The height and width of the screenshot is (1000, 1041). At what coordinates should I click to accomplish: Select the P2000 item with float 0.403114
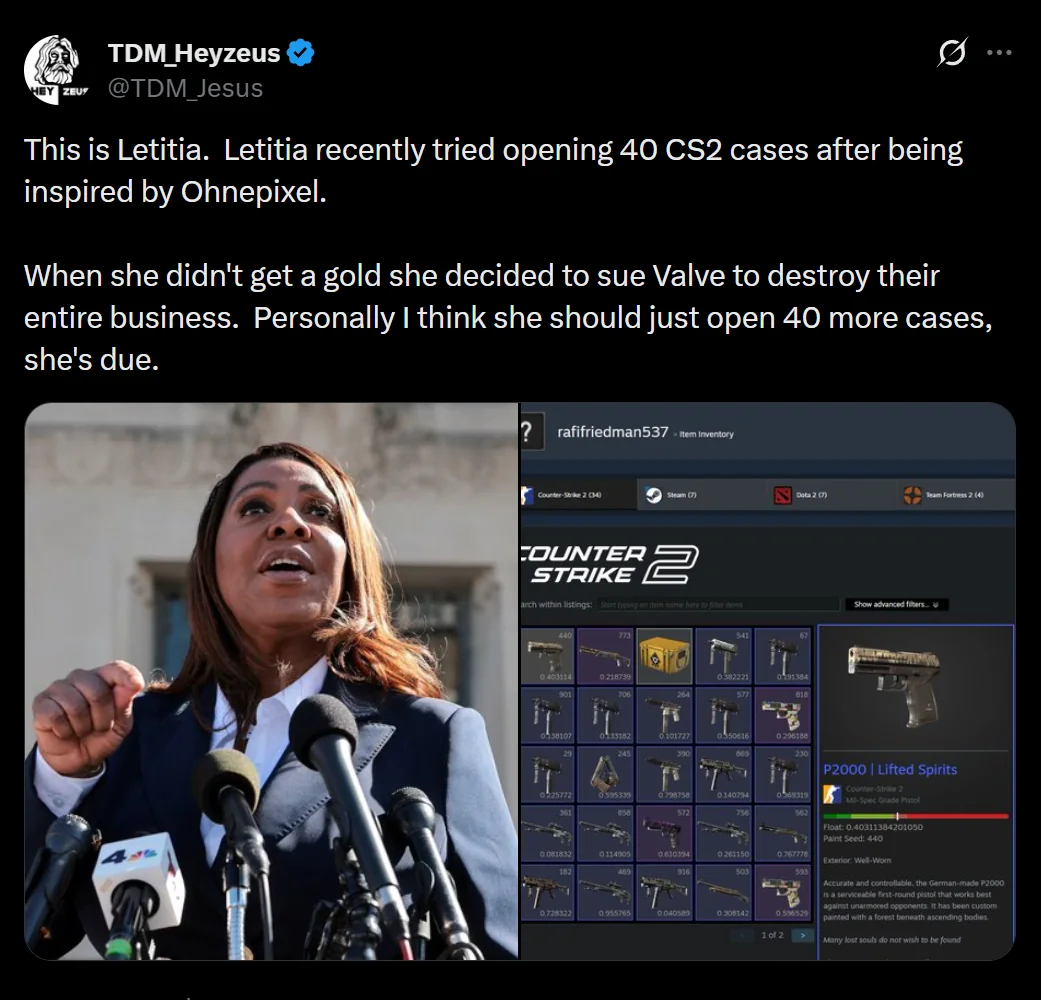click(547, 656)
